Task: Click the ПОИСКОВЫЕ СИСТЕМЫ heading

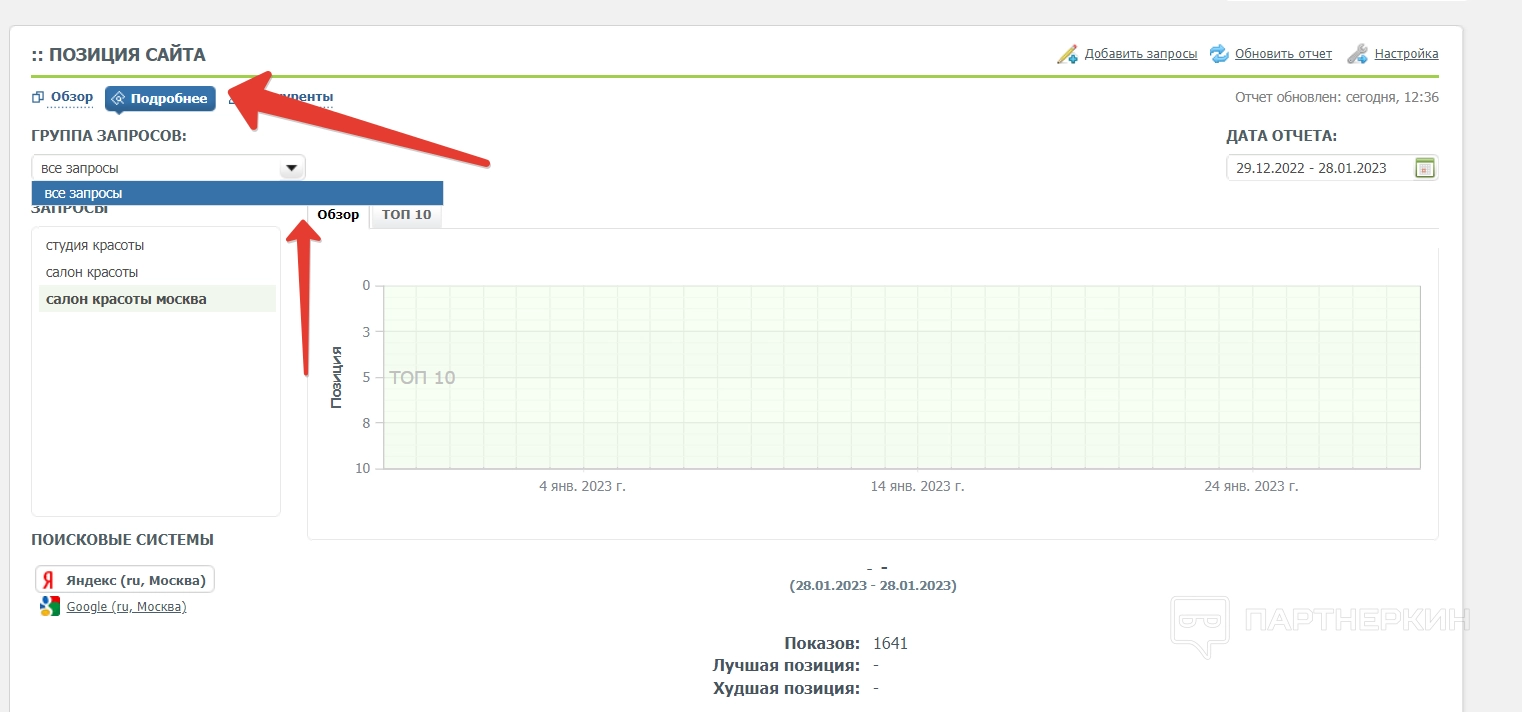Action: [123, 540]
